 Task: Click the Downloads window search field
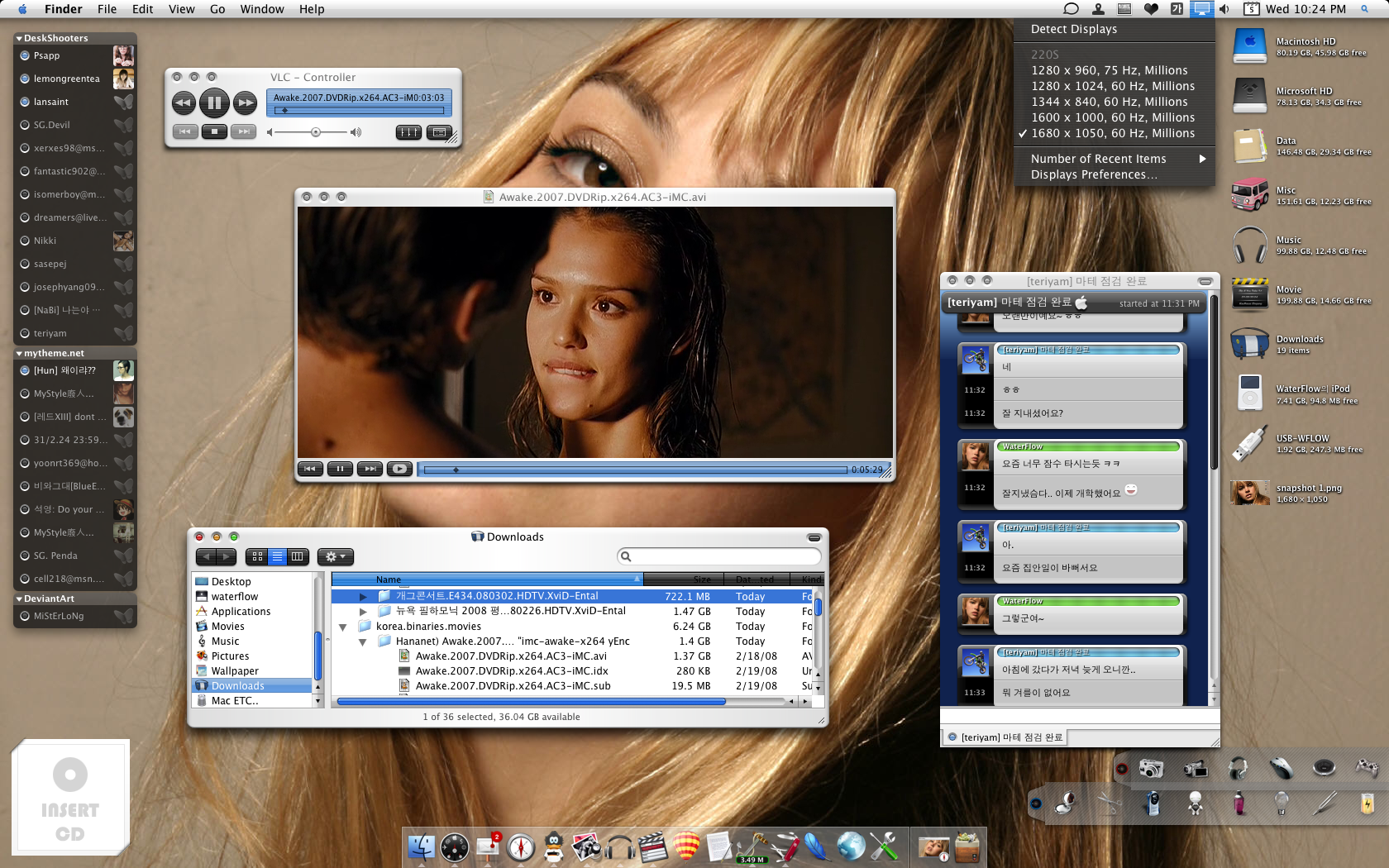coord(719,556)
